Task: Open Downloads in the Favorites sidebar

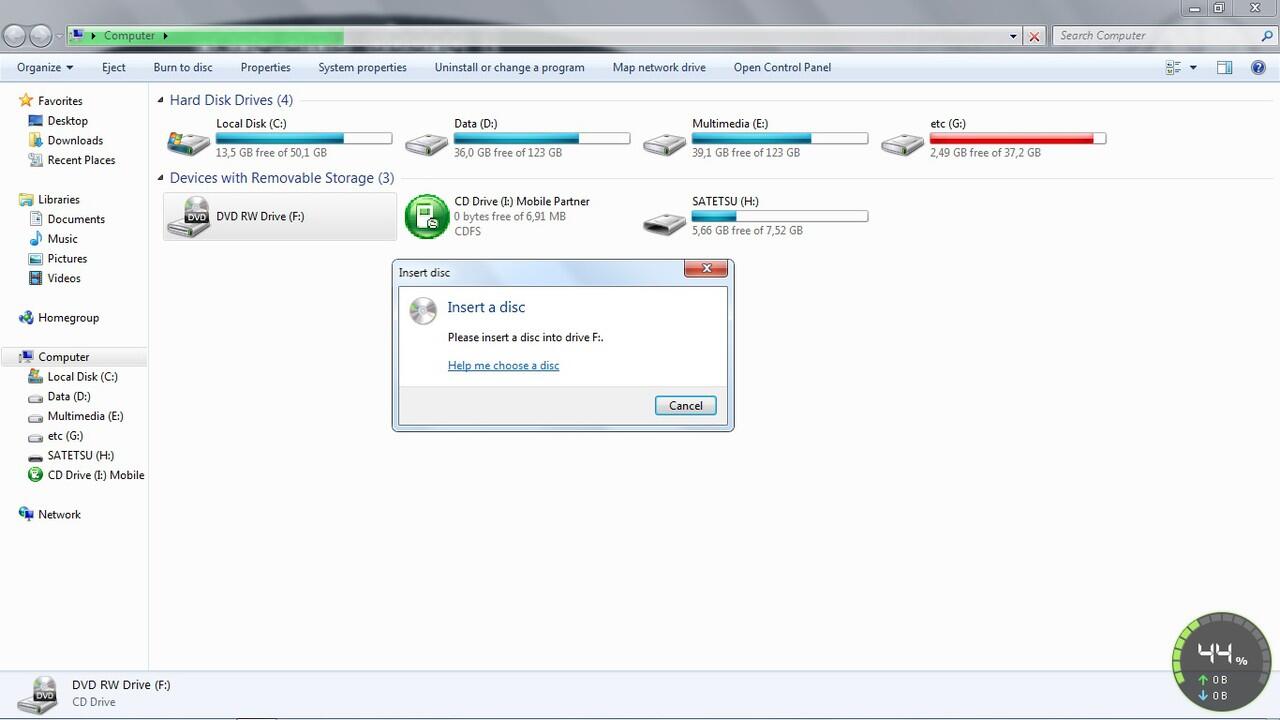Action: pyautogui.click(x=75, y=141)
